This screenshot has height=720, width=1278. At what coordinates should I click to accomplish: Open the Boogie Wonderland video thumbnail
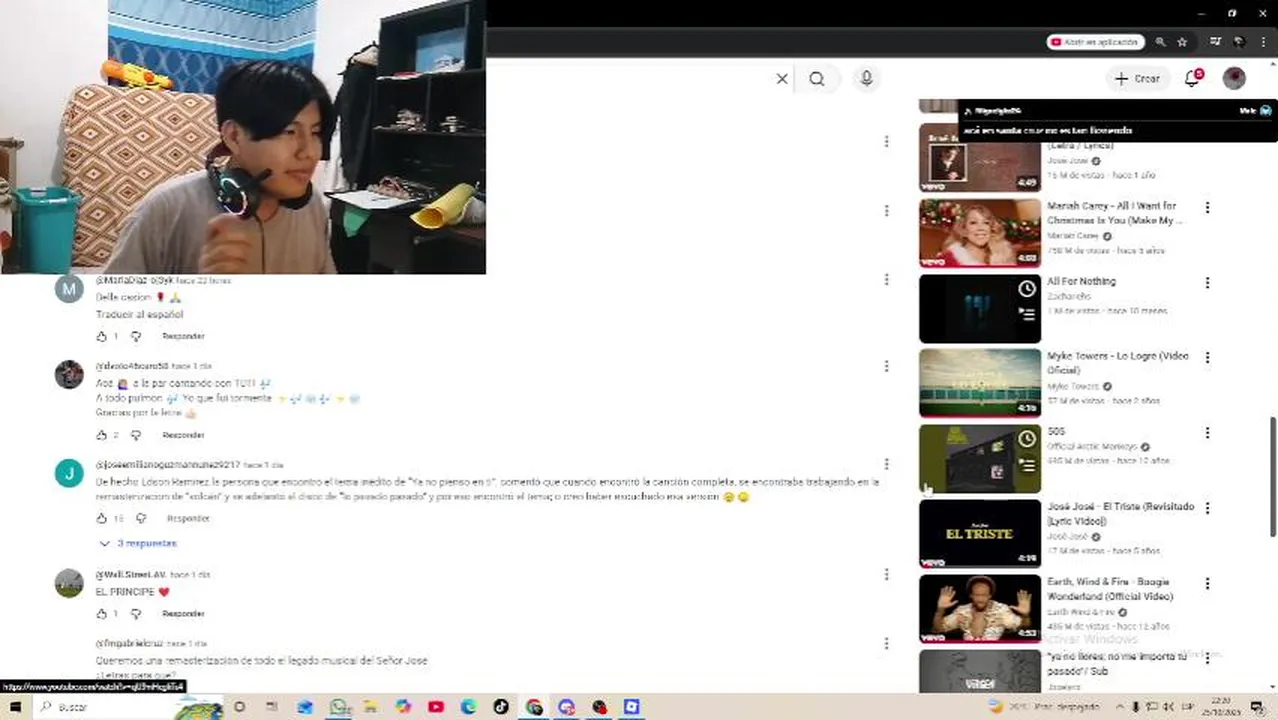point(980,608)
